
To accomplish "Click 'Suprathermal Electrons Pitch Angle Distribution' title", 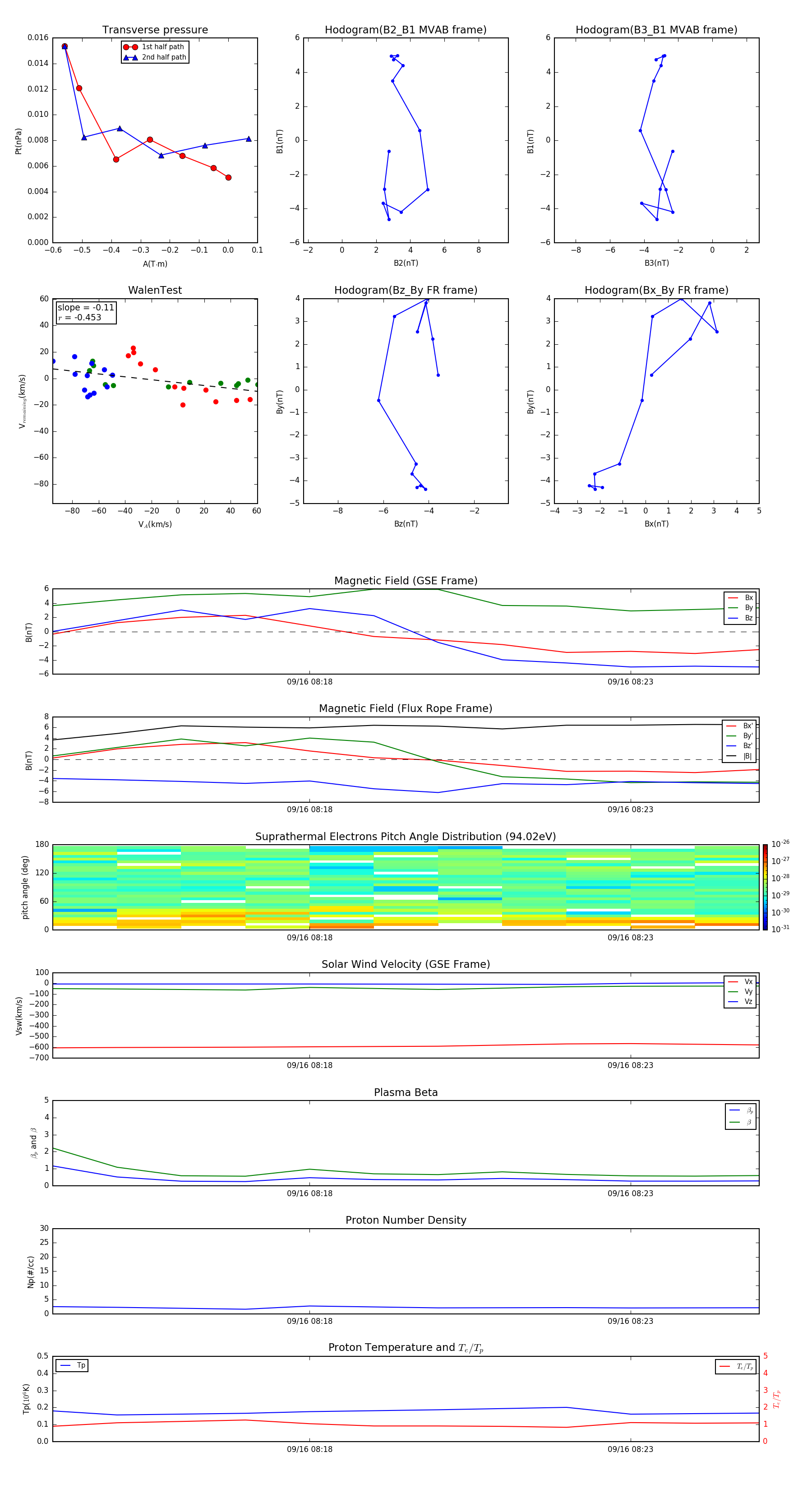I will point(406,837).
